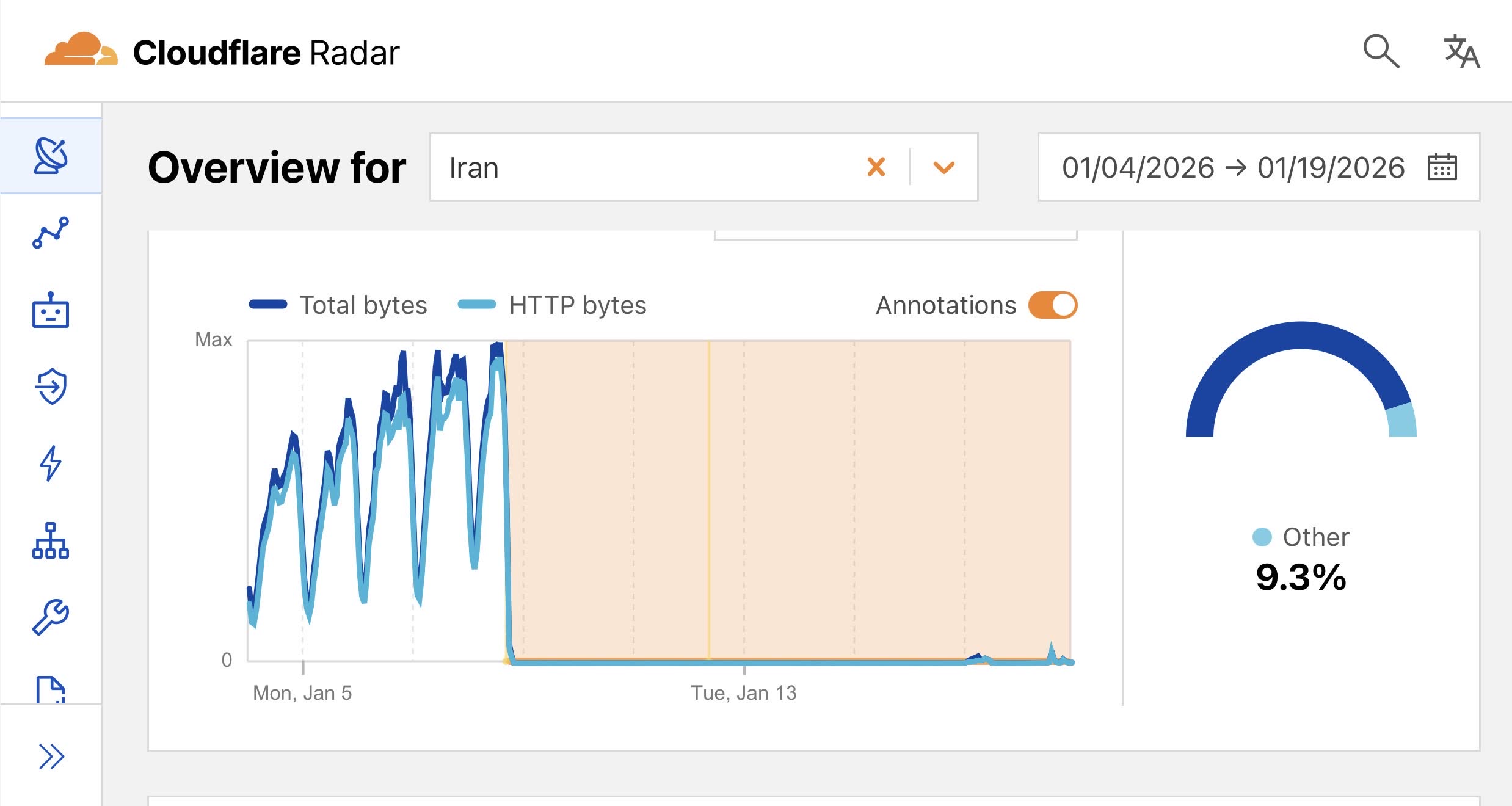1512x806 pixels.
Task: Open the Bots robot sidebar icon
Action: point(51,311)
